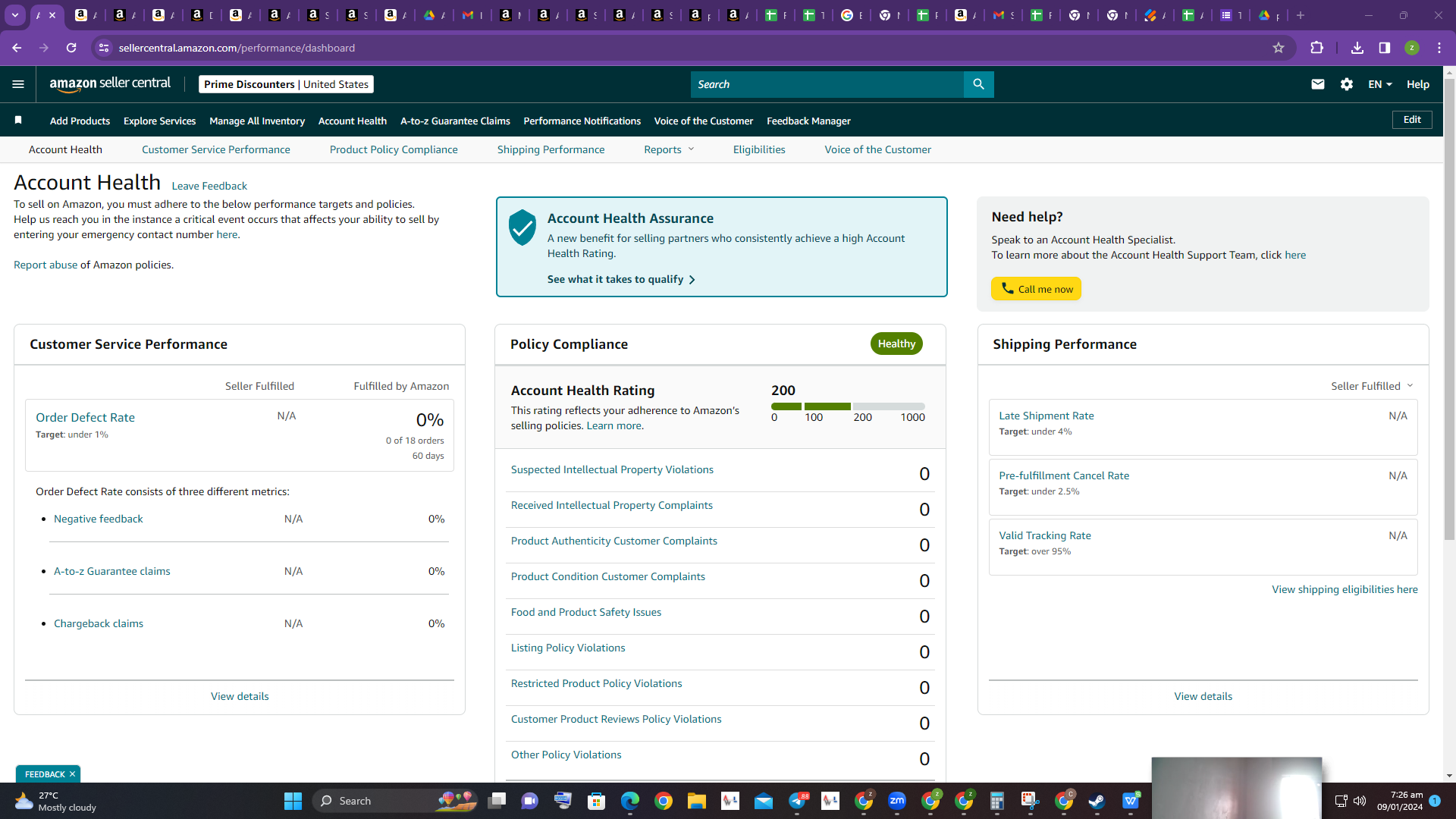Open the settings gear icon
The image size is (1456, 819).
coord(1347,84)
